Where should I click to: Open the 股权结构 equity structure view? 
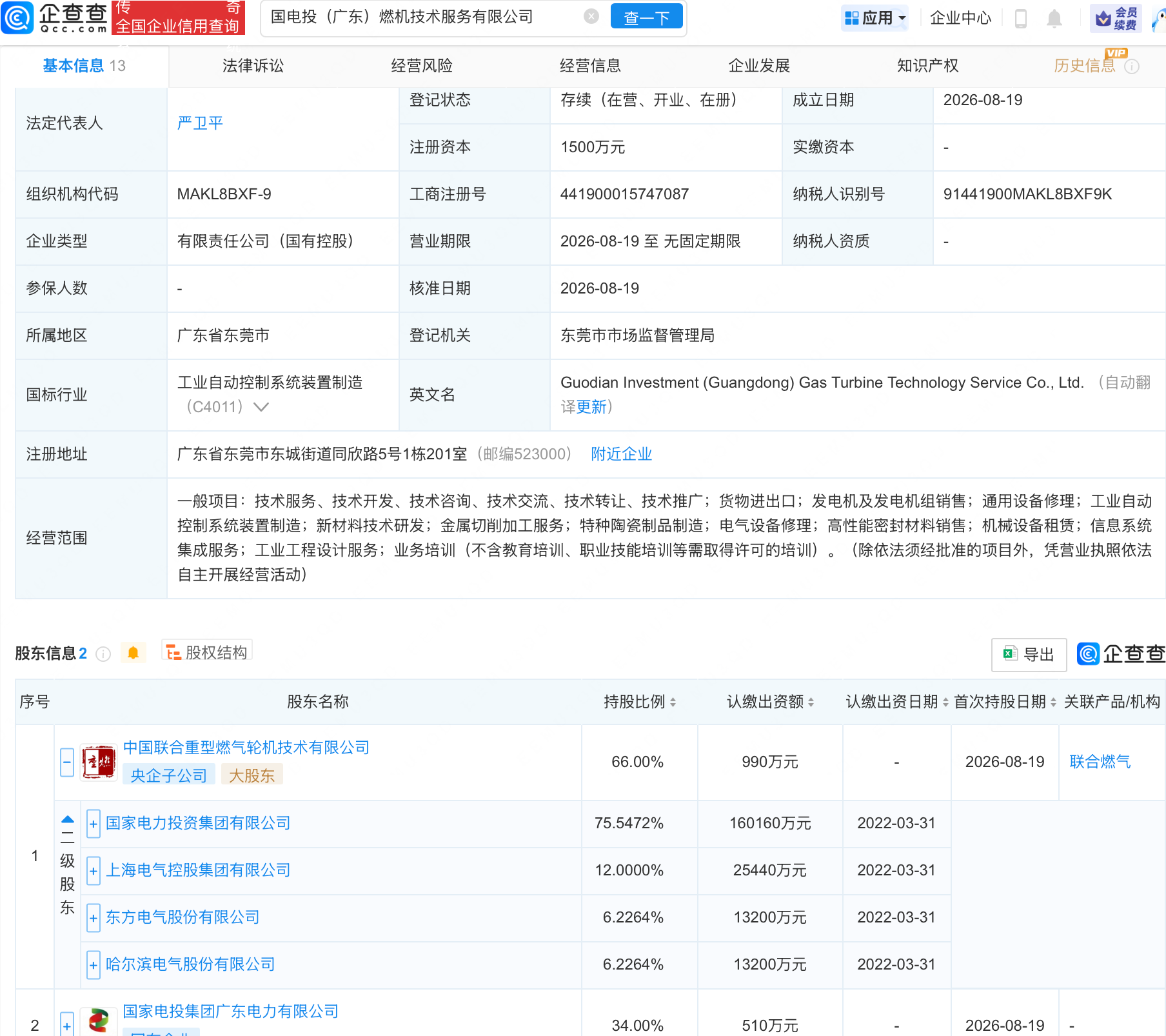coord(207,652)
